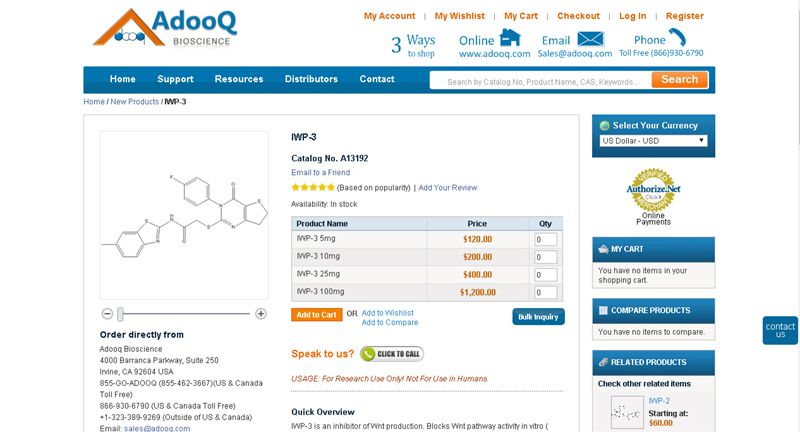Click the Compare Products panel icon

[x=603, y=310]
